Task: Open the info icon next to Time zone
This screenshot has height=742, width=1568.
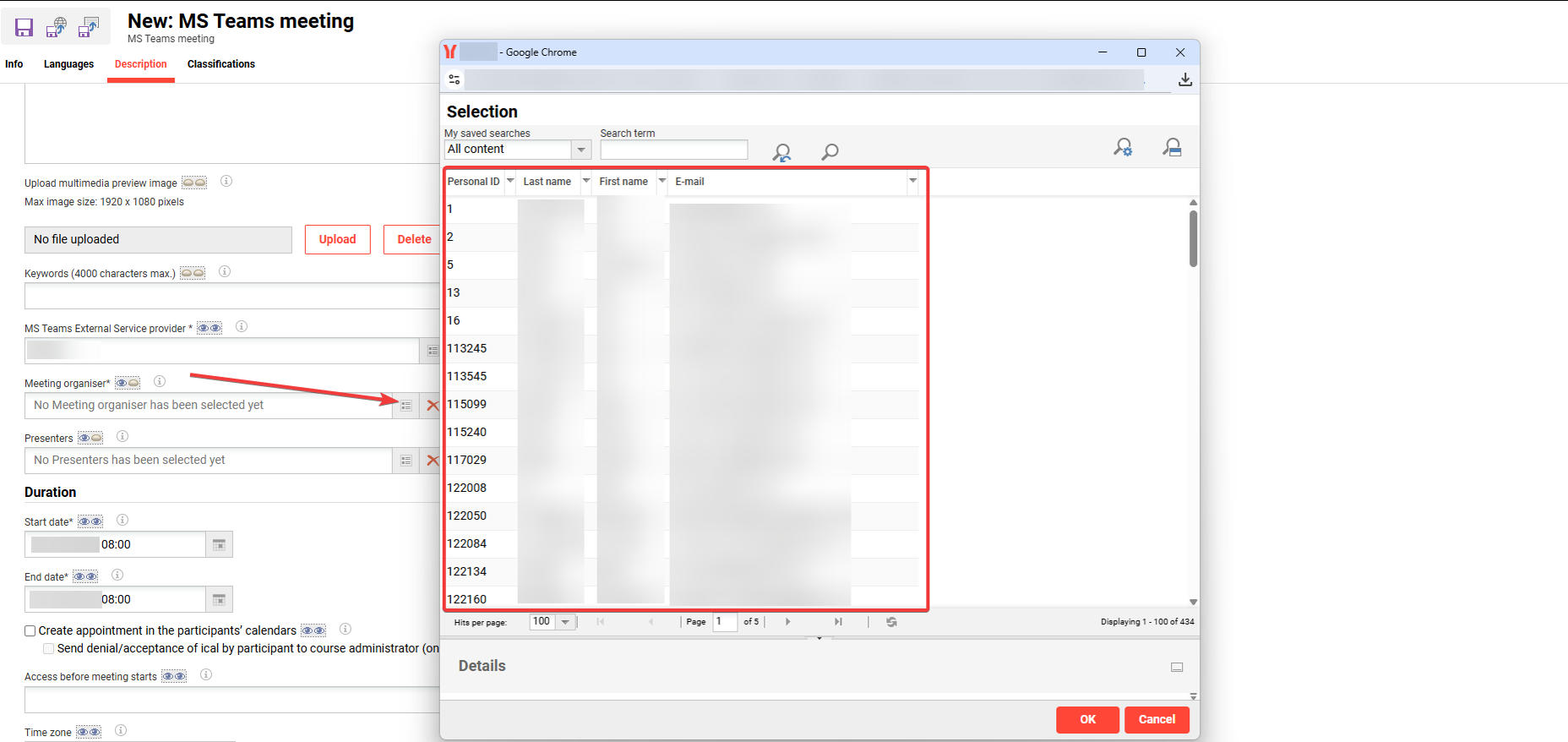Action: click(121, 731)
